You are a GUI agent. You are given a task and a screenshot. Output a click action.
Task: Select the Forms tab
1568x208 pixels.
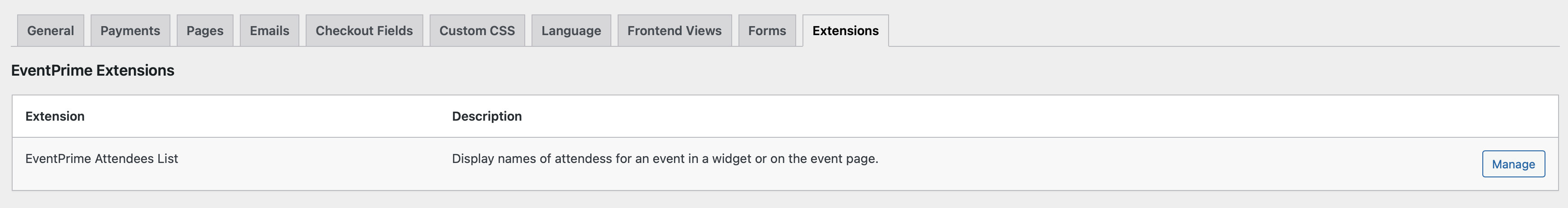(x=766, y=31)
